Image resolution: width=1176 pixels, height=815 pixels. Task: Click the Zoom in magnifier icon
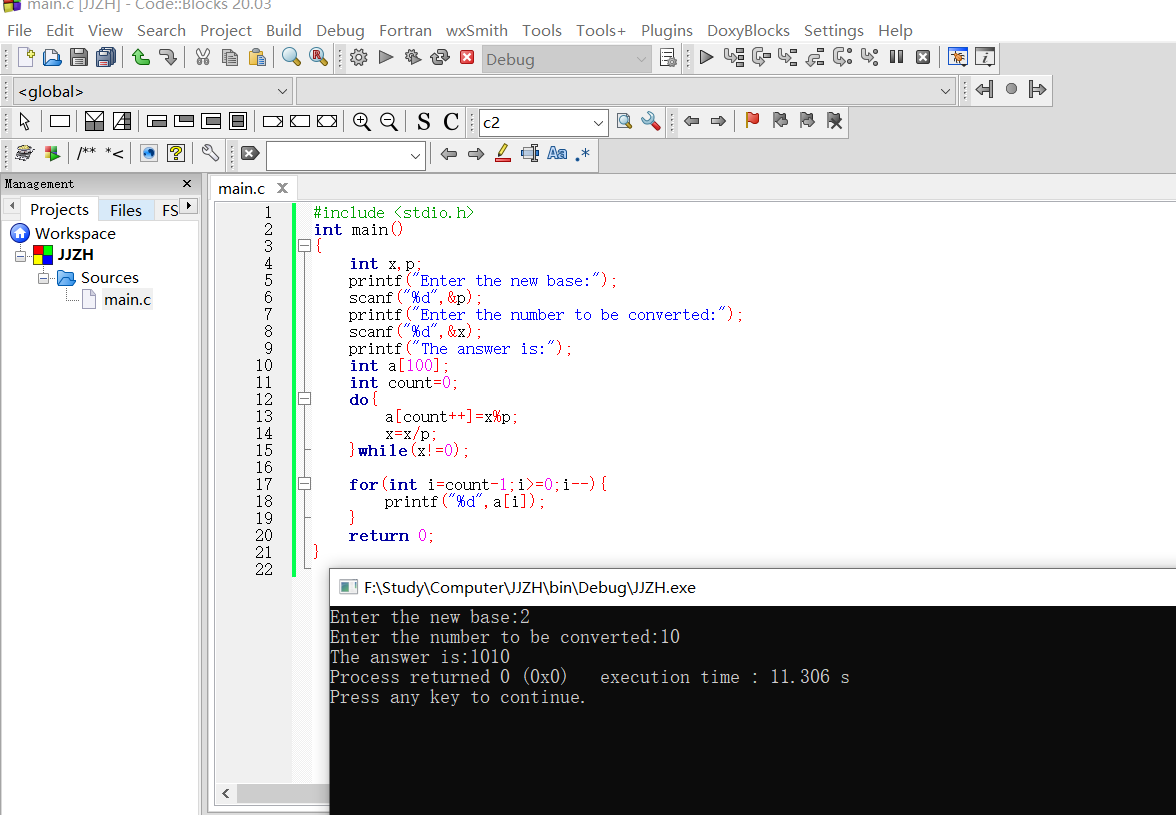[x=362, y=122]
